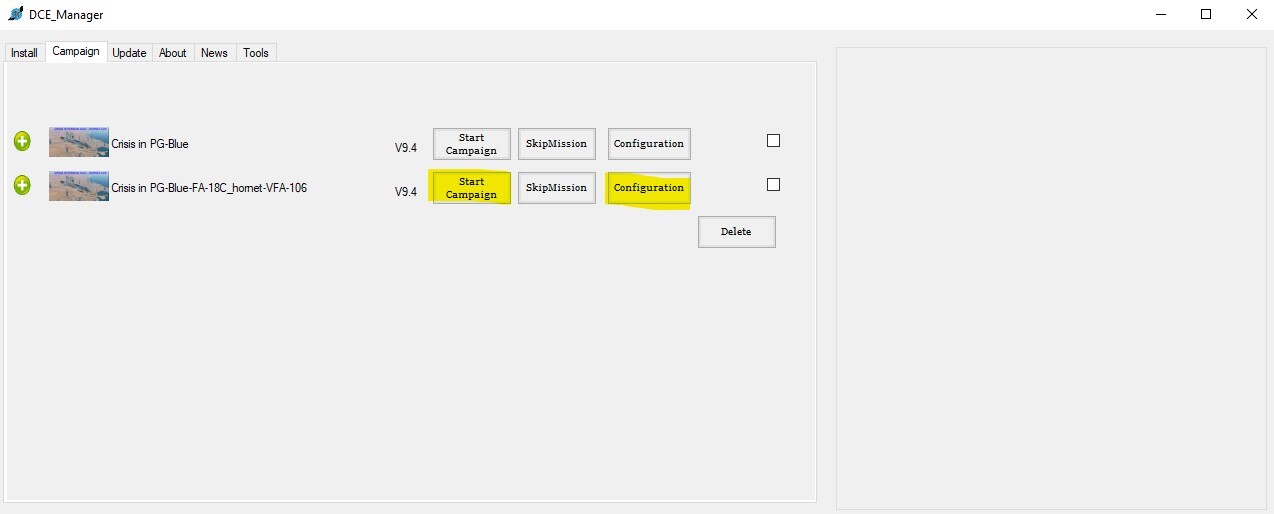Start the highlighted FA-18C hornet campaign
The image size is (1274, 514).
[x=472, y=188]
